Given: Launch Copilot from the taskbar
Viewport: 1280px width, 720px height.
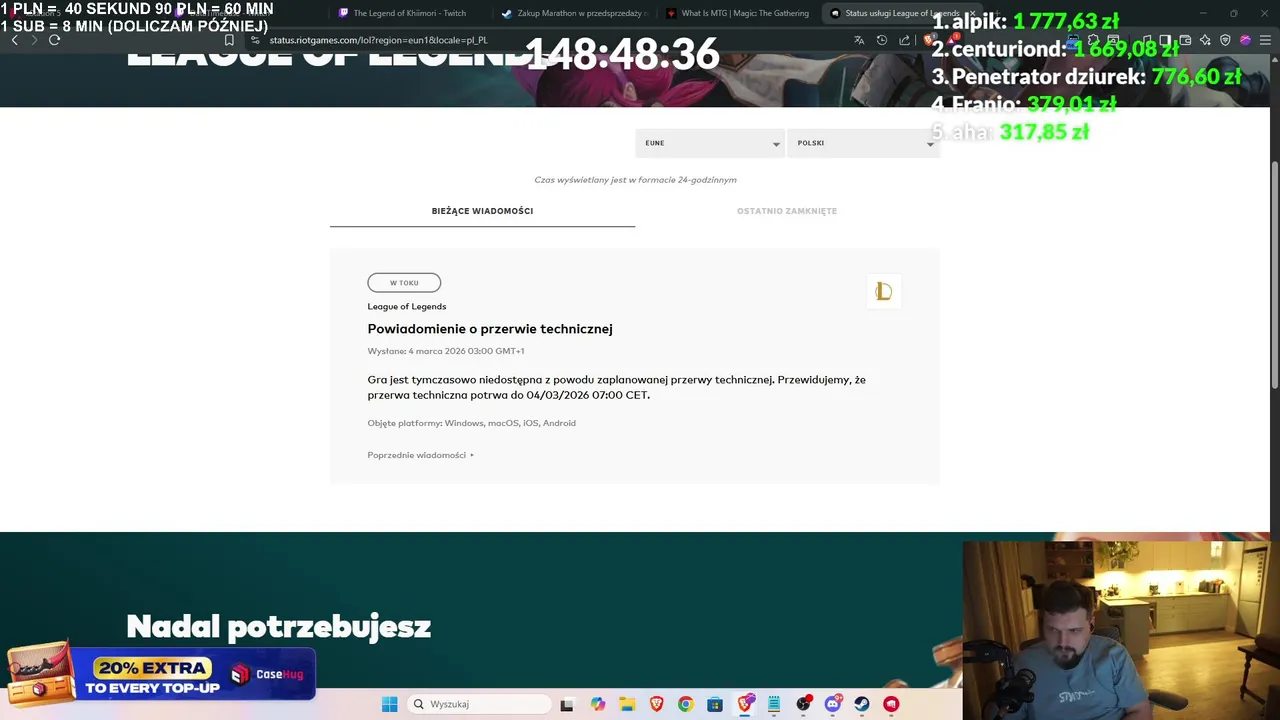Looking at the screenshot, I should pos(598,704).
